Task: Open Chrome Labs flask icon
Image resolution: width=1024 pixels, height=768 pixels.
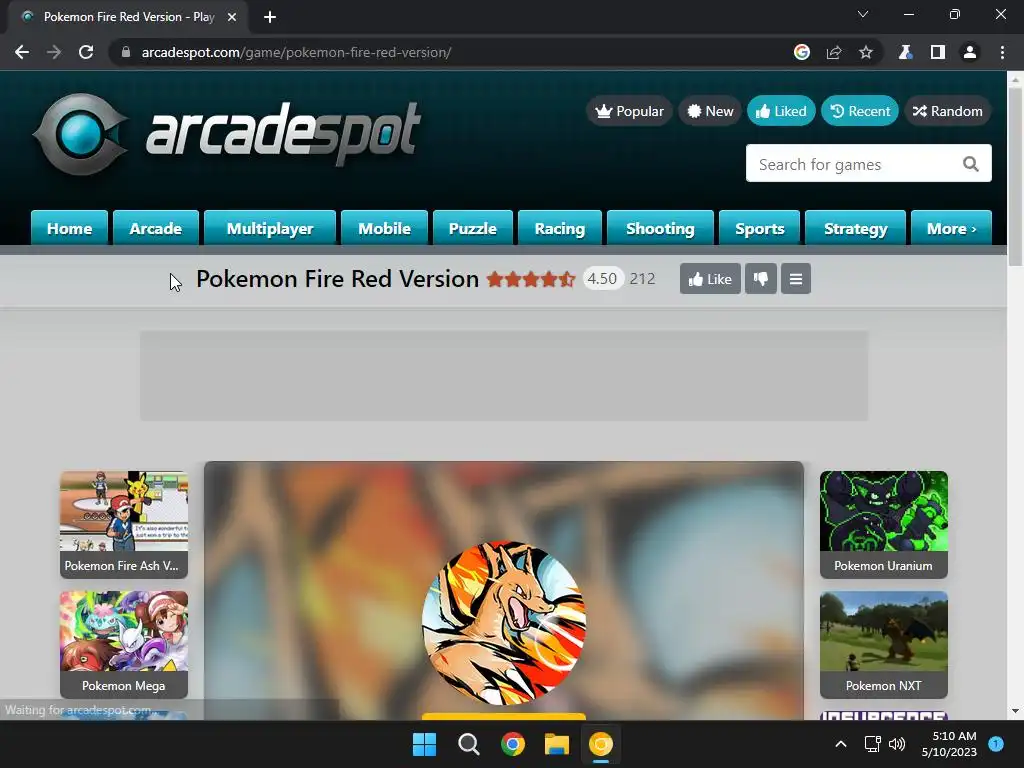Action: (x=905, y=52)
